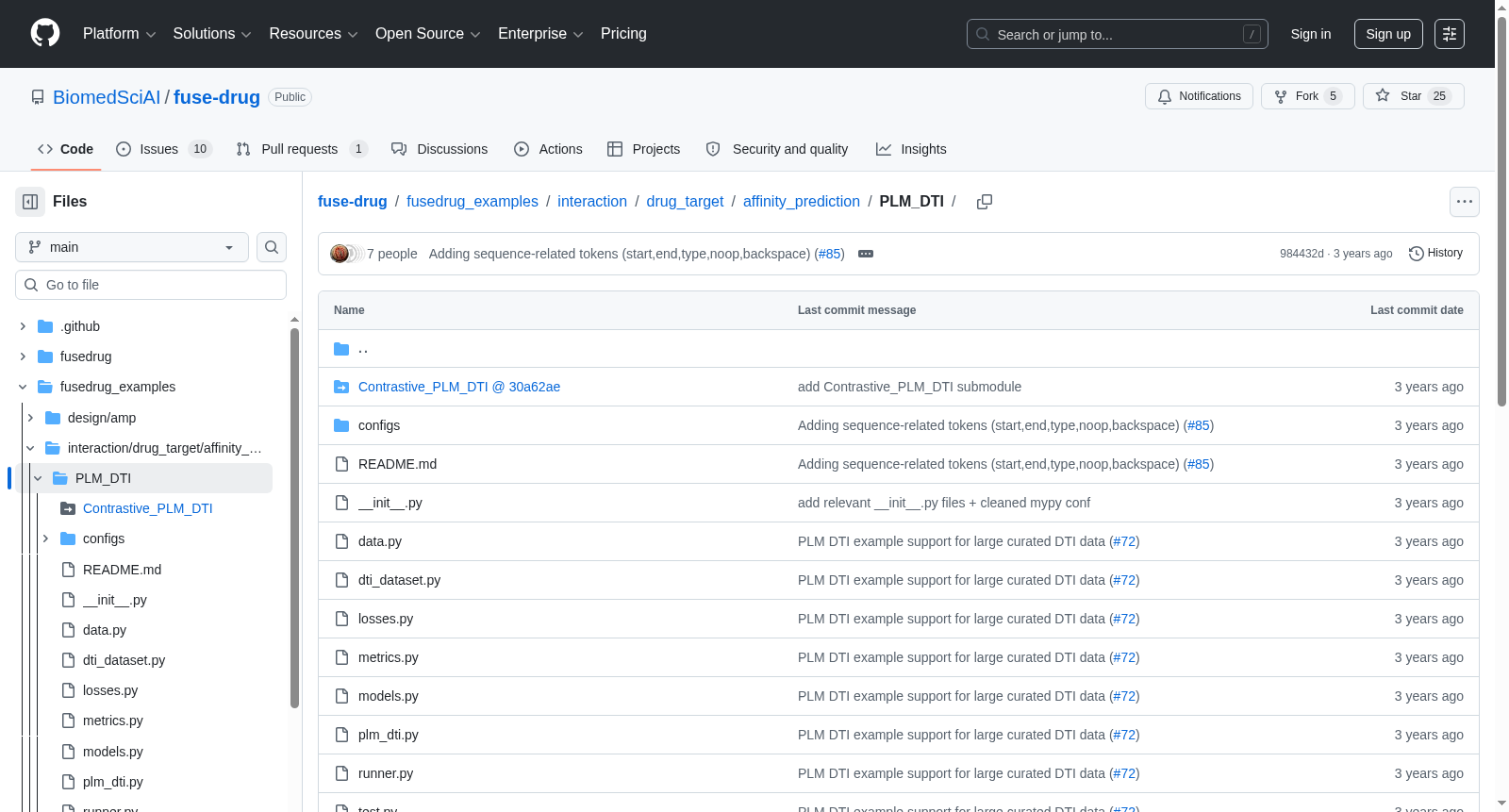Select README.md in the file tree
Viewport: 1509px width, 812px height.
point(123,570)
